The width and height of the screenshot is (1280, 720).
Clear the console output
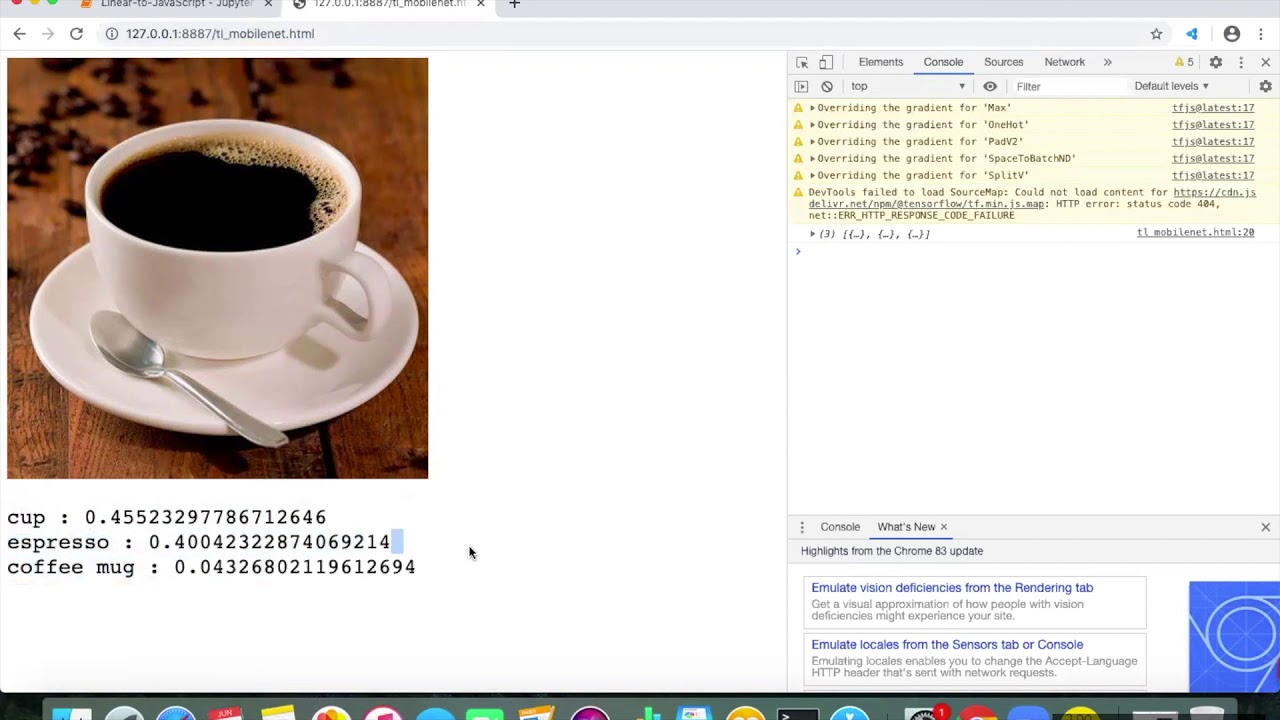tap(827, 87)
